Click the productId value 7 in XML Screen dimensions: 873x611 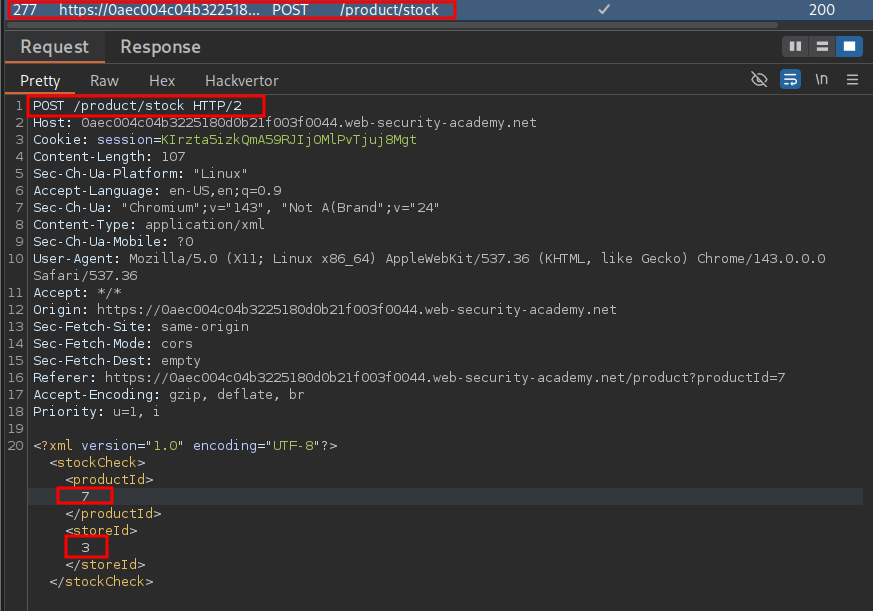86,496
